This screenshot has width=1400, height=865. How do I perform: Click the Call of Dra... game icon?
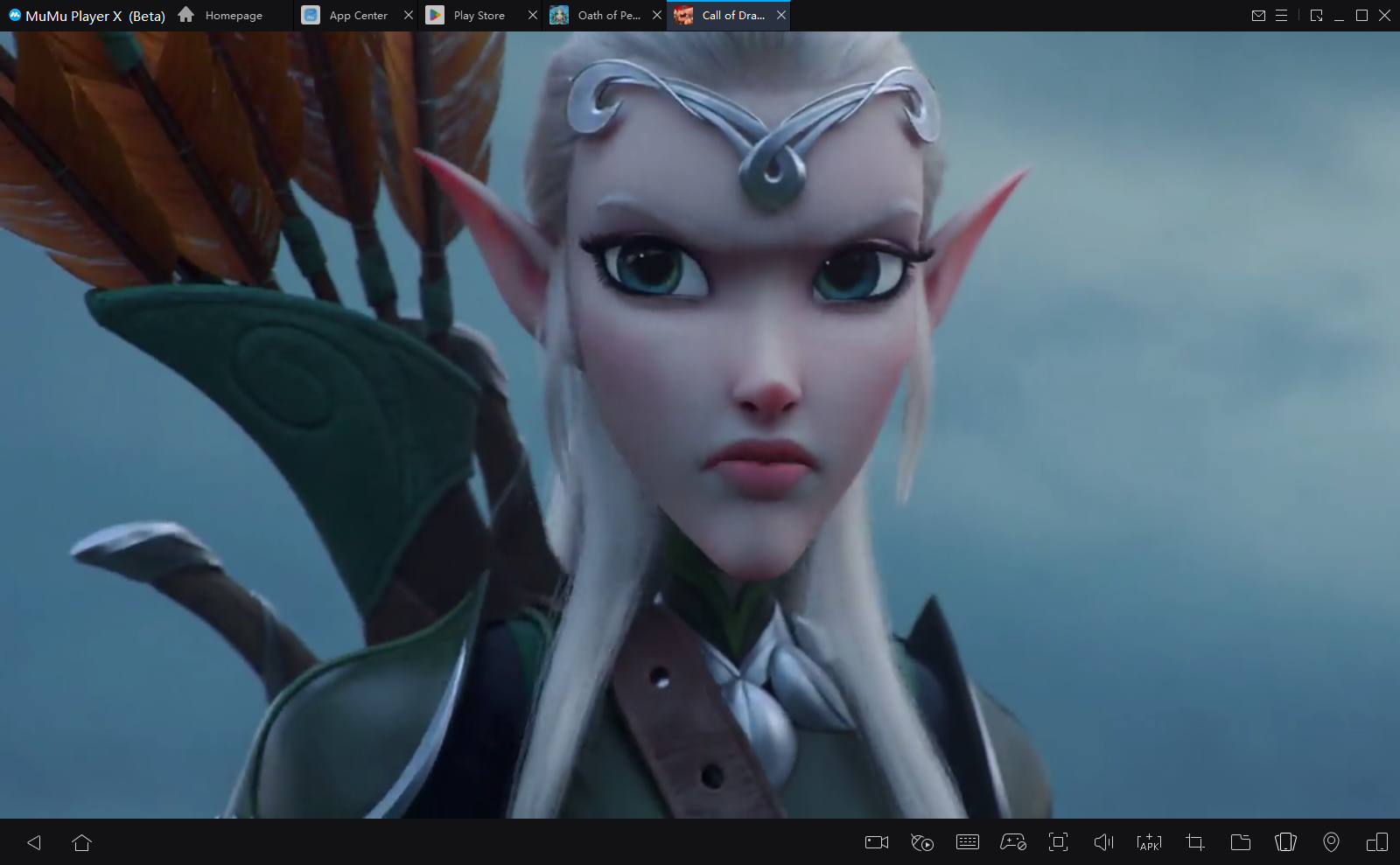pyautogui.click(x=683, y=15)
